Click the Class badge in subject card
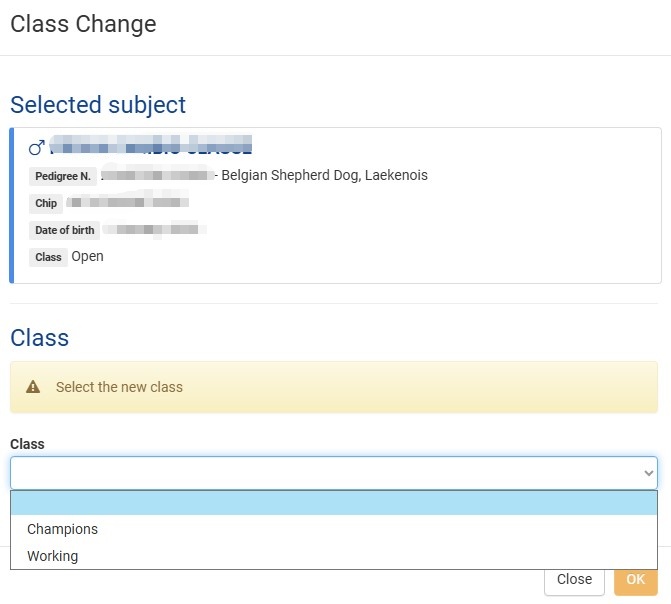Screen dimensions: 671x604 pyautogui.click(x=48, y=257)
